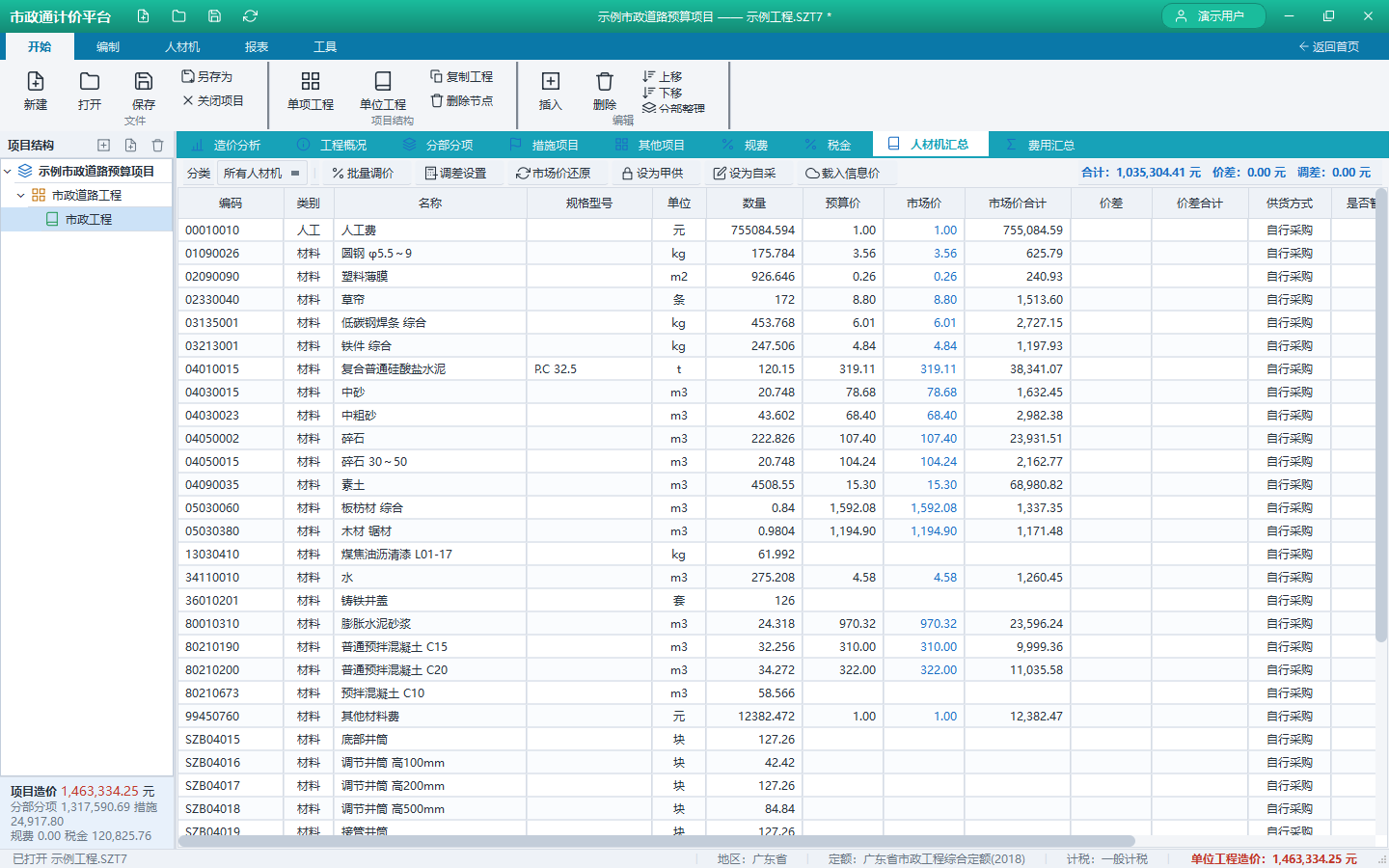Viewport: 1389px width, 868px height.
Task: Click 市场价还原 button
Action: 553,173
